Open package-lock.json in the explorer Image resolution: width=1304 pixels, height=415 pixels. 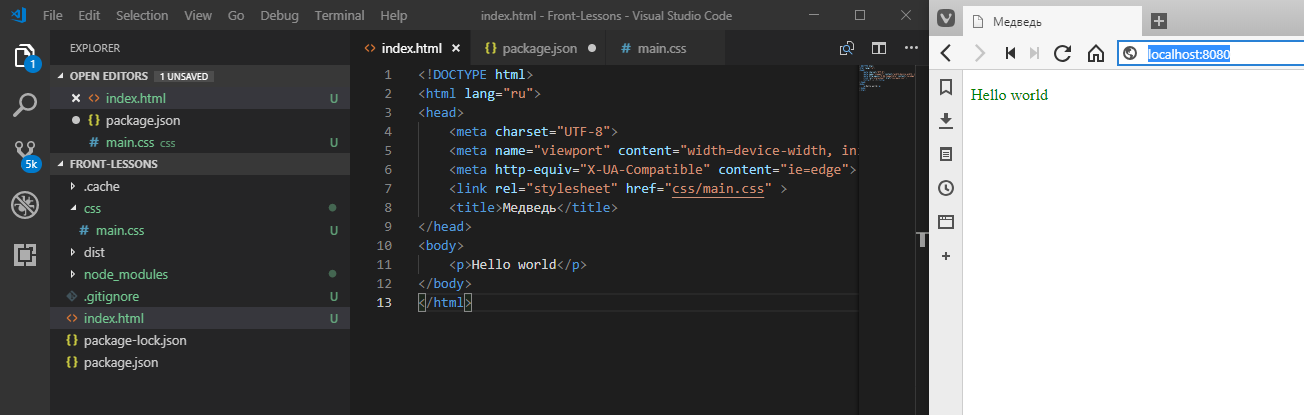135,340
